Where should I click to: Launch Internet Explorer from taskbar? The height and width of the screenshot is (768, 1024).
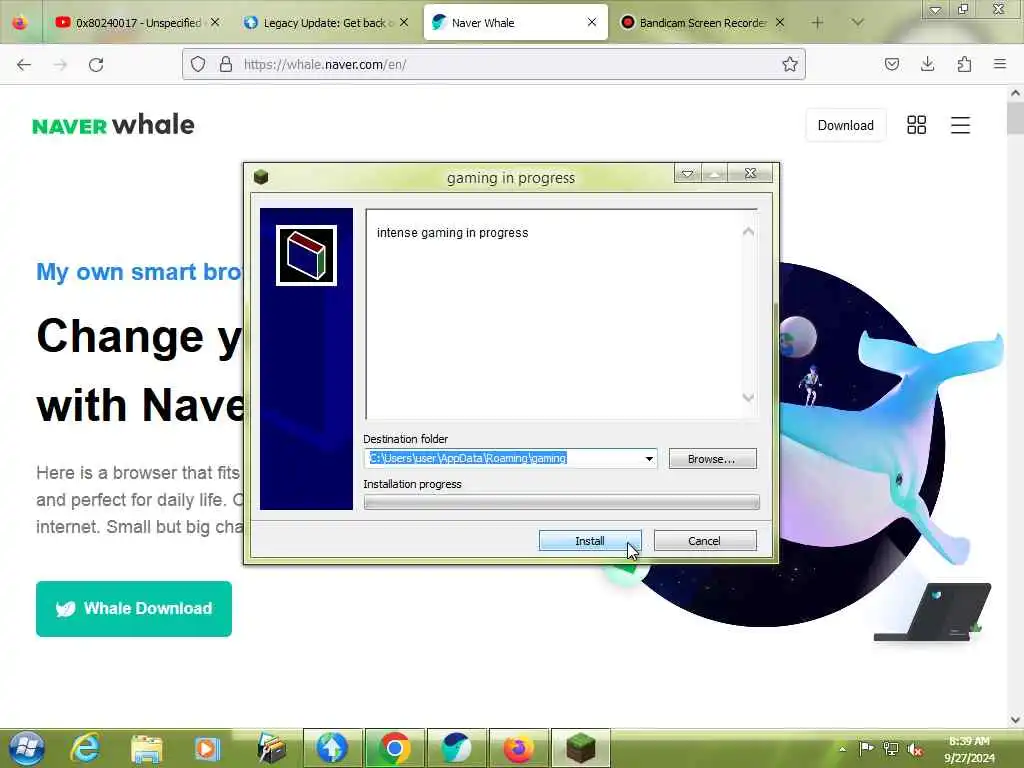(86, 748)
